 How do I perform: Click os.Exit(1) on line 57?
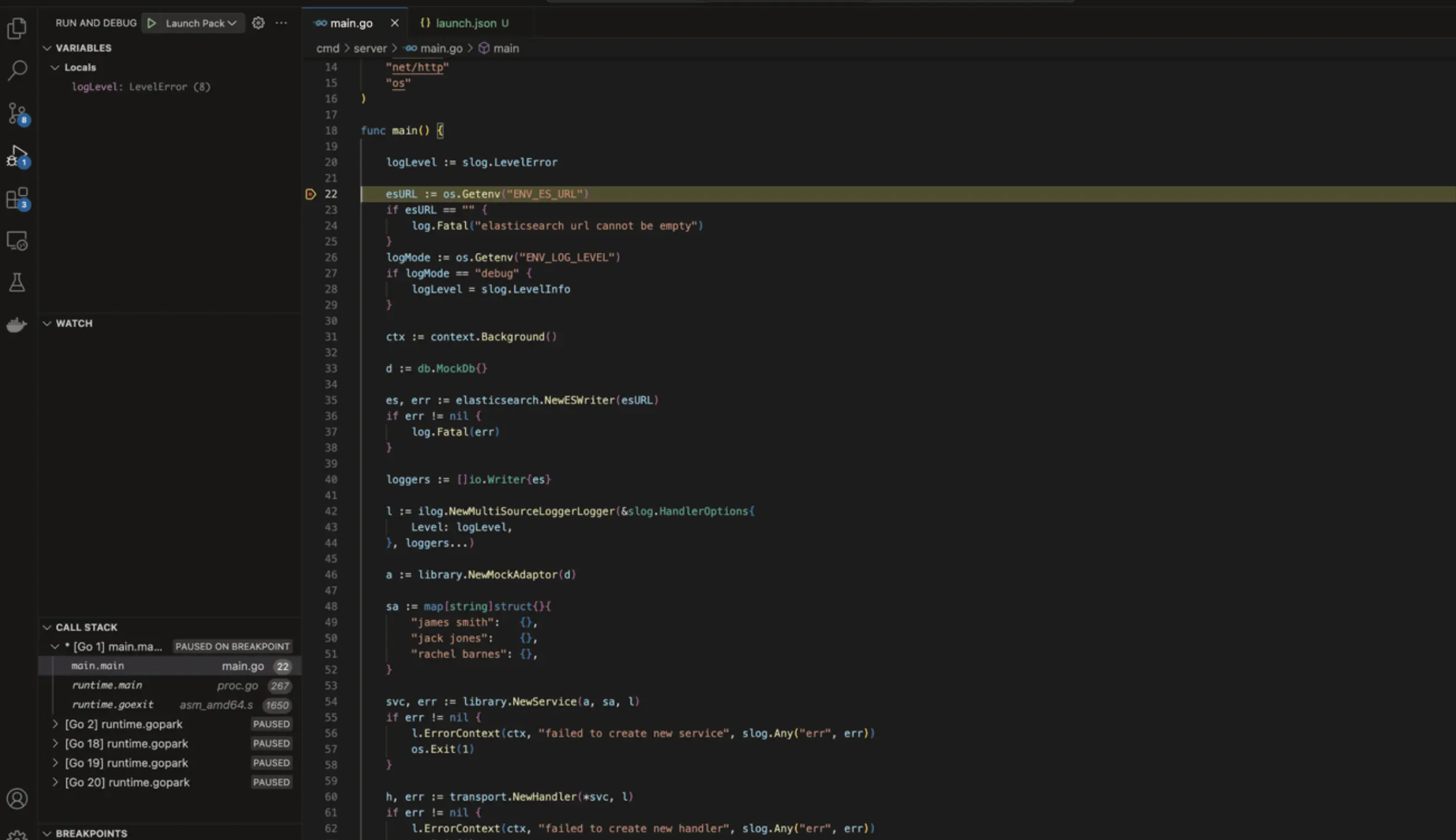coord(442,749)
